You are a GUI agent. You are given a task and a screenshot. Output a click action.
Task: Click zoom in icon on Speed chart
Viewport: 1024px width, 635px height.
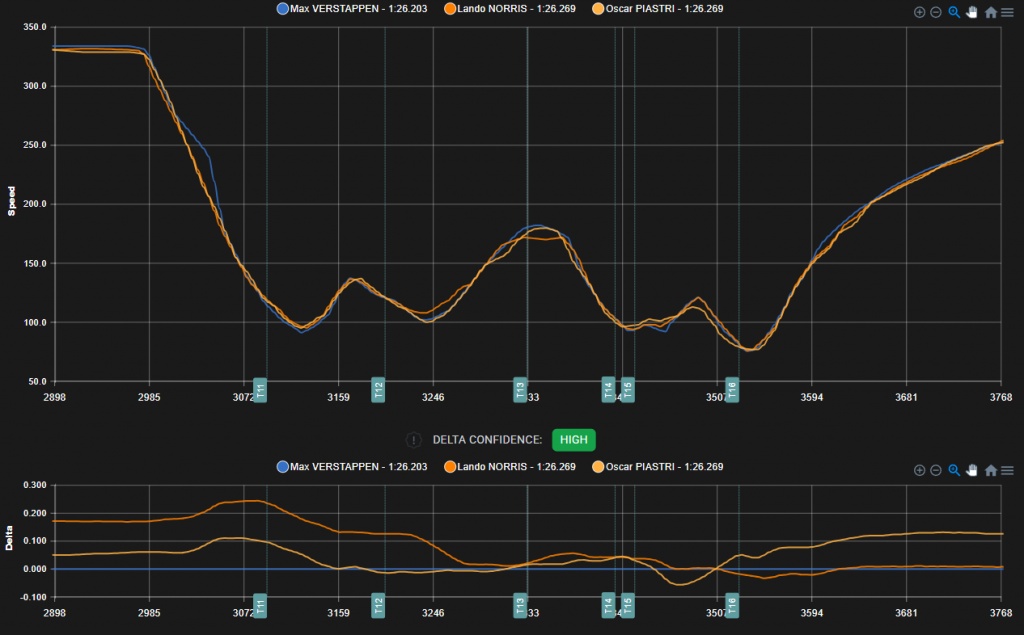[919, 12]
